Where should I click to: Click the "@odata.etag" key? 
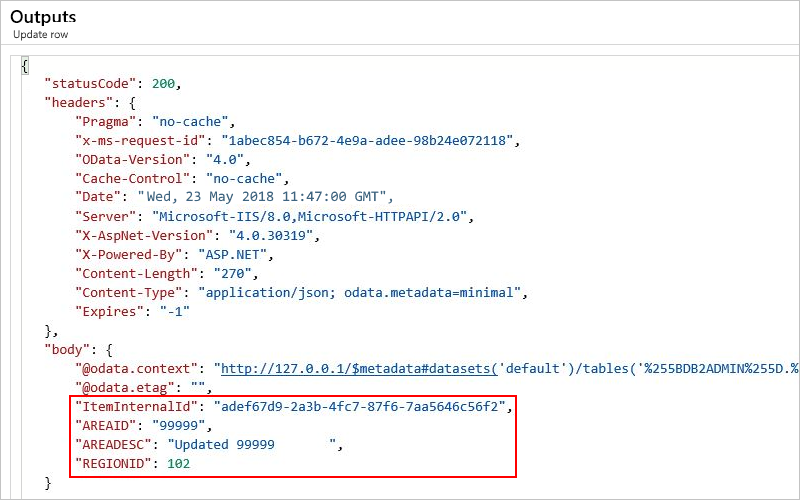point(125,388)
